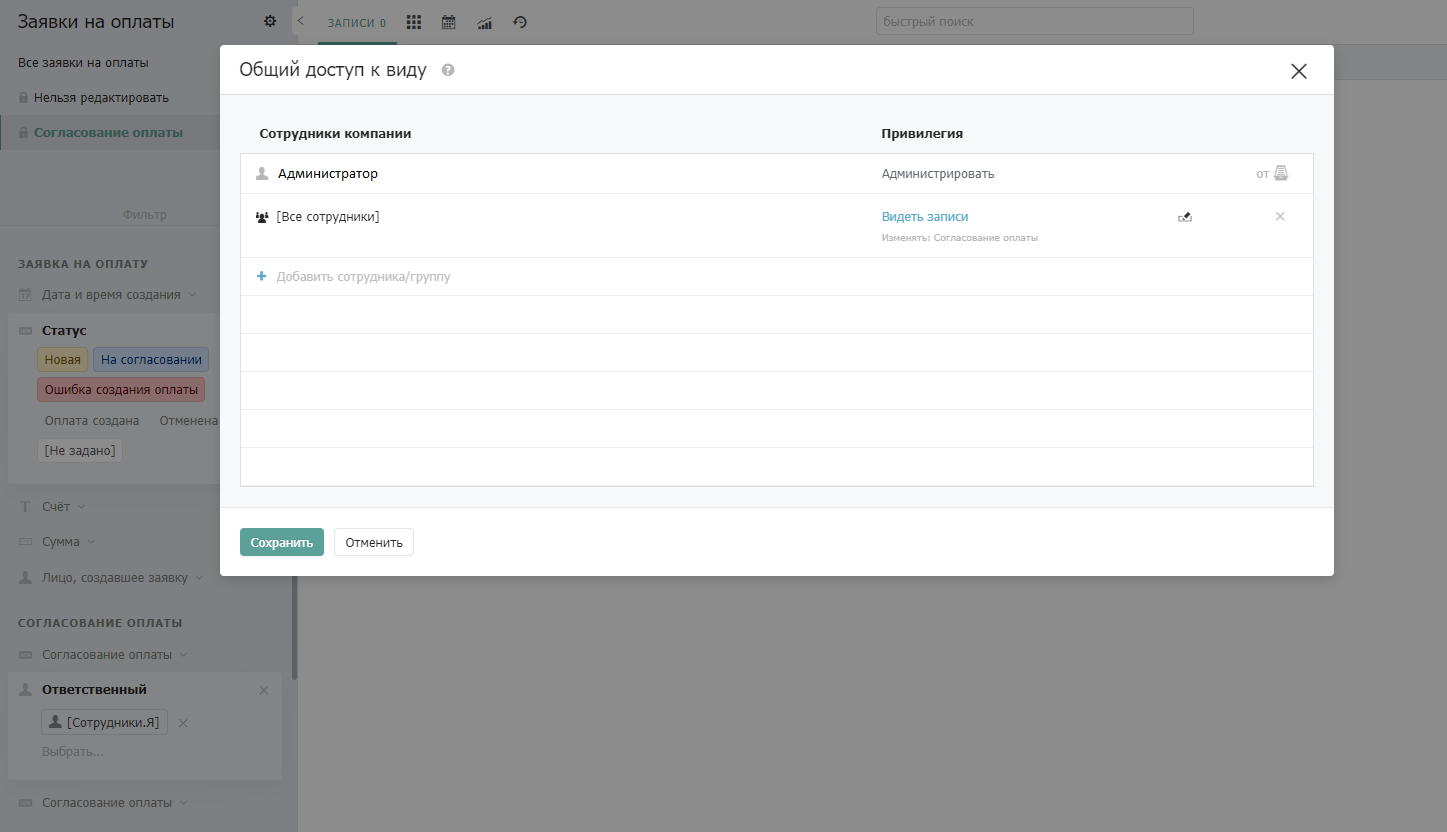Screen dimensions: 1447x832
Task: Open the Записи tab
Action: [357, 23]
